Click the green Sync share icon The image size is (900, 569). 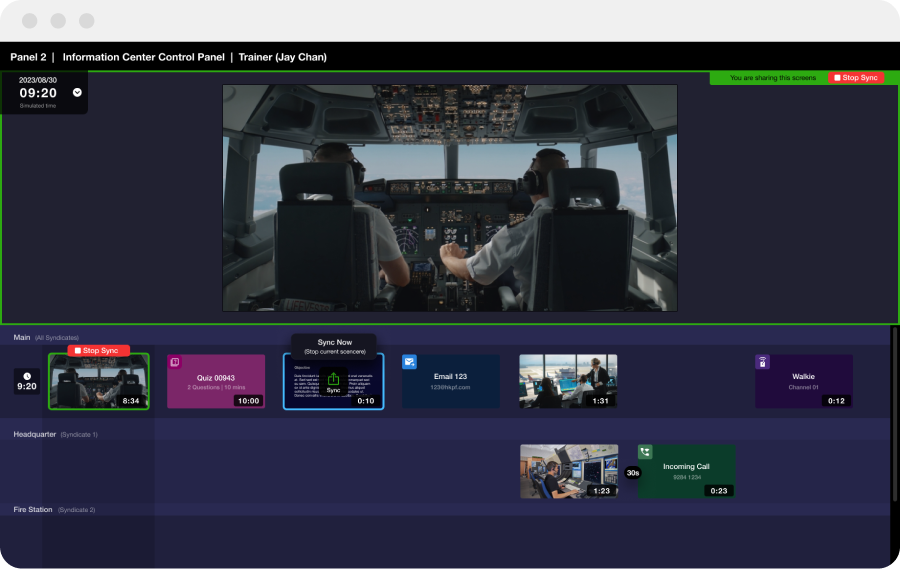coord(333,379)
